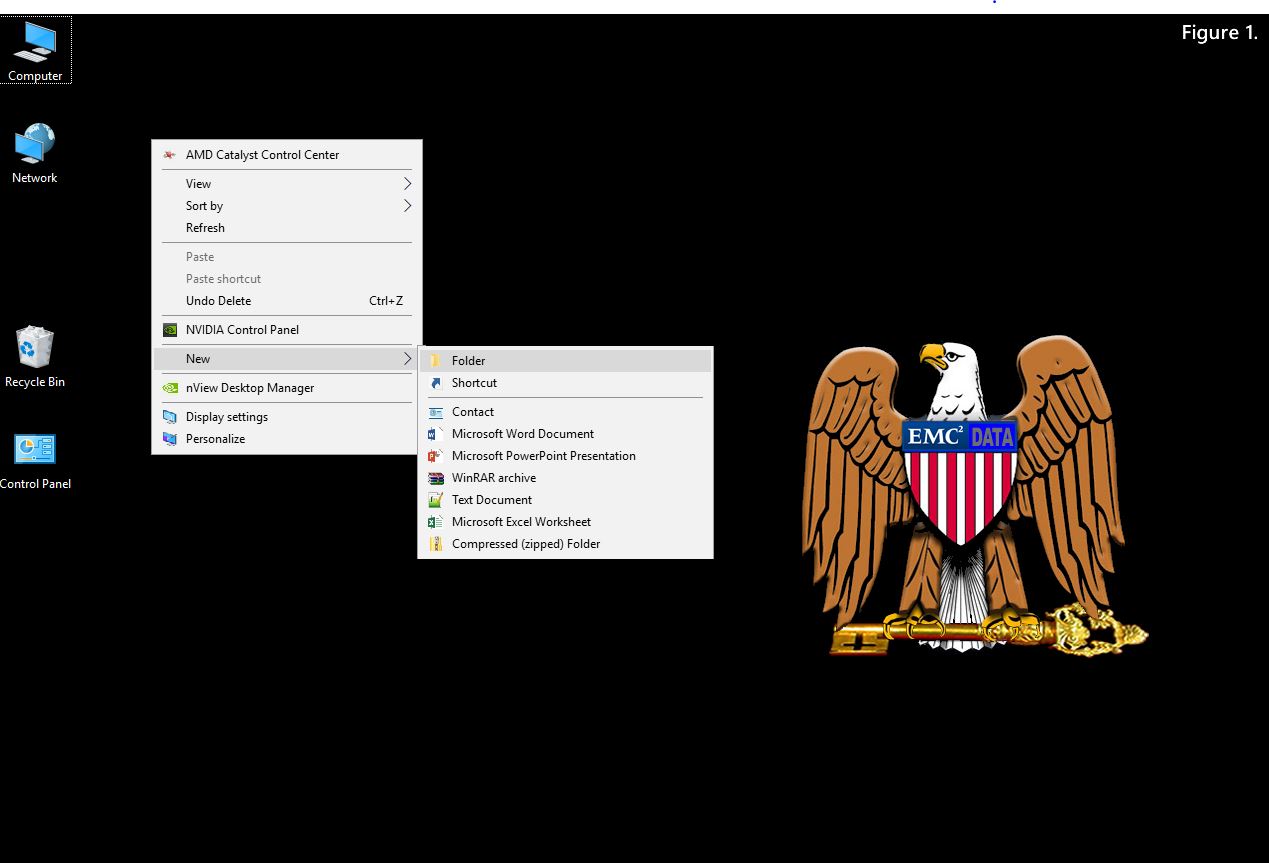Click the NVIDIA Control Panel icon
Viewport: 1269px width, 863px height.
[170, 330]
